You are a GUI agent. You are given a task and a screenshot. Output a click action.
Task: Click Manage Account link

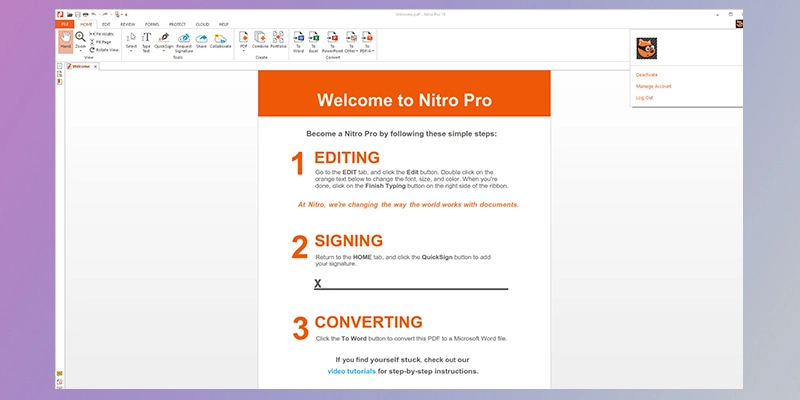(x=654, y=86)
